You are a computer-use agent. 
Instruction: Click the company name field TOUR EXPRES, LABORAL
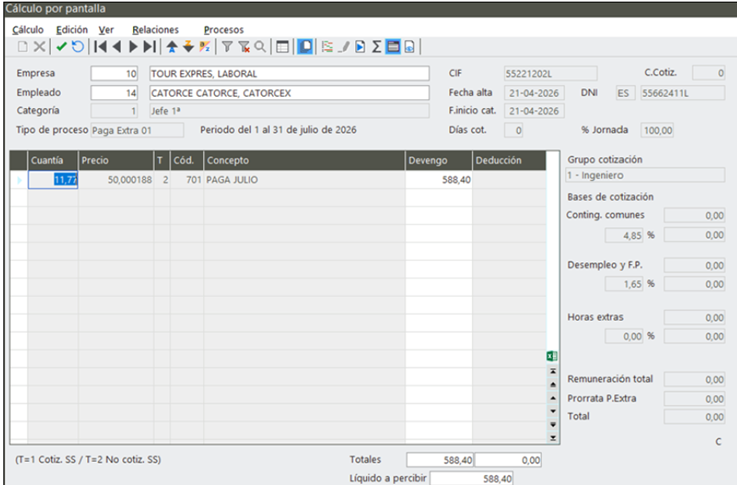(x=289, y=73)
